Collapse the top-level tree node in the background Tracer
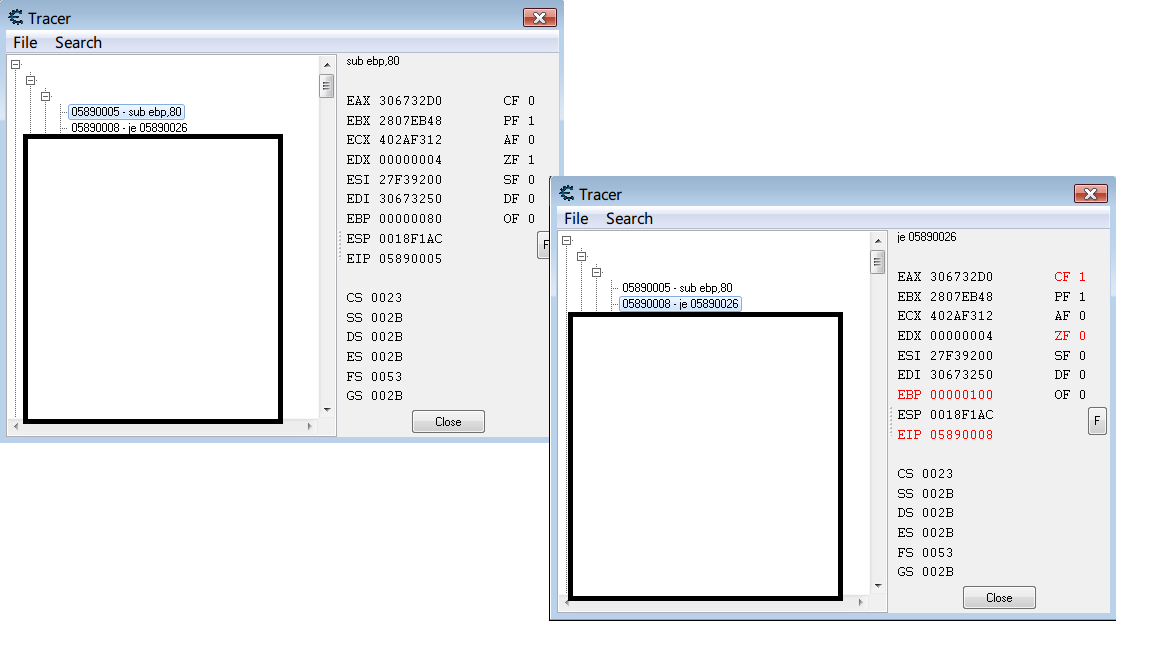 click(x=15, y=65)
